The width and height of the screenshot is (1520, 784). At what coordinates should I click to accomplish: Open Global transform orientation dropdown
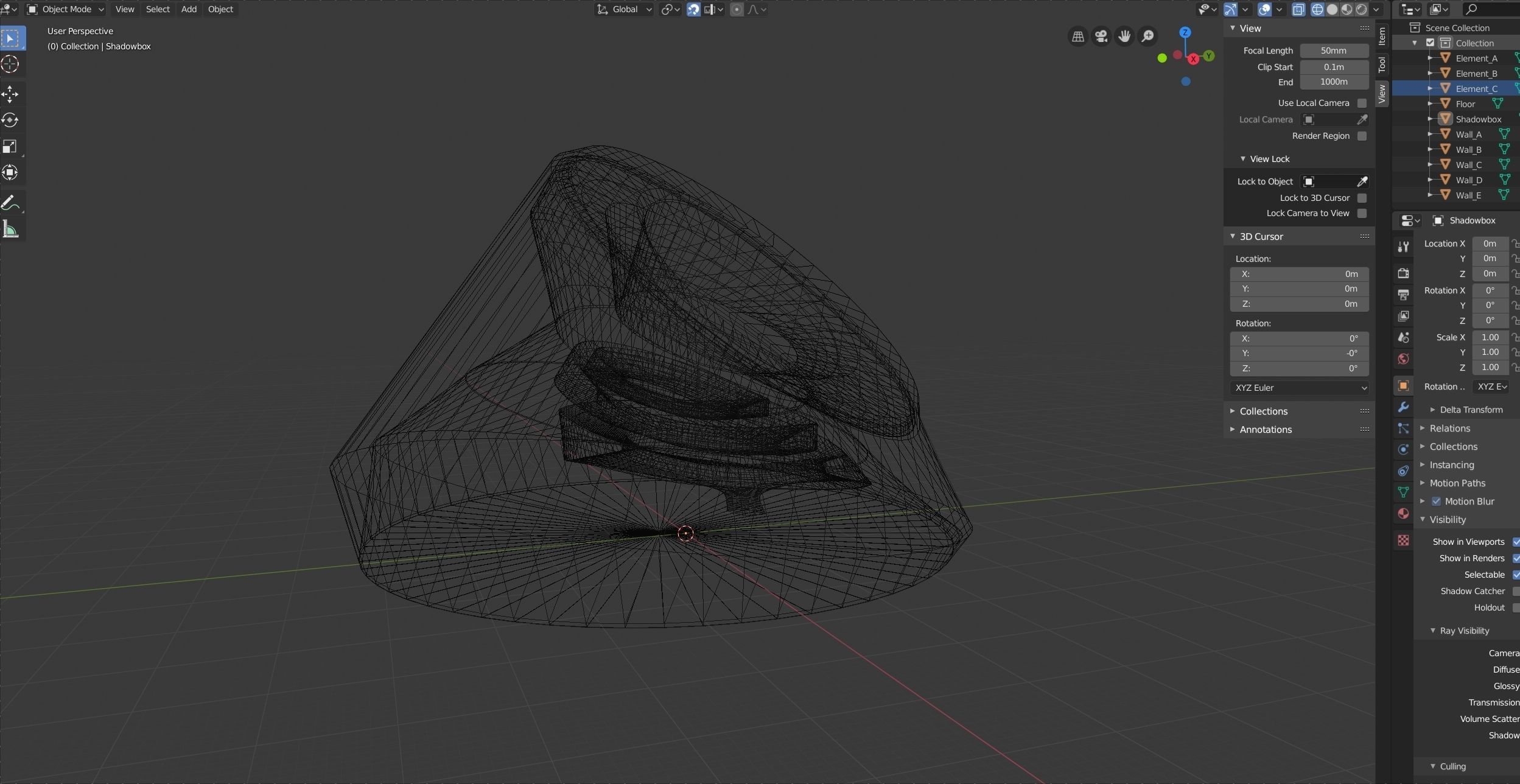625,9
